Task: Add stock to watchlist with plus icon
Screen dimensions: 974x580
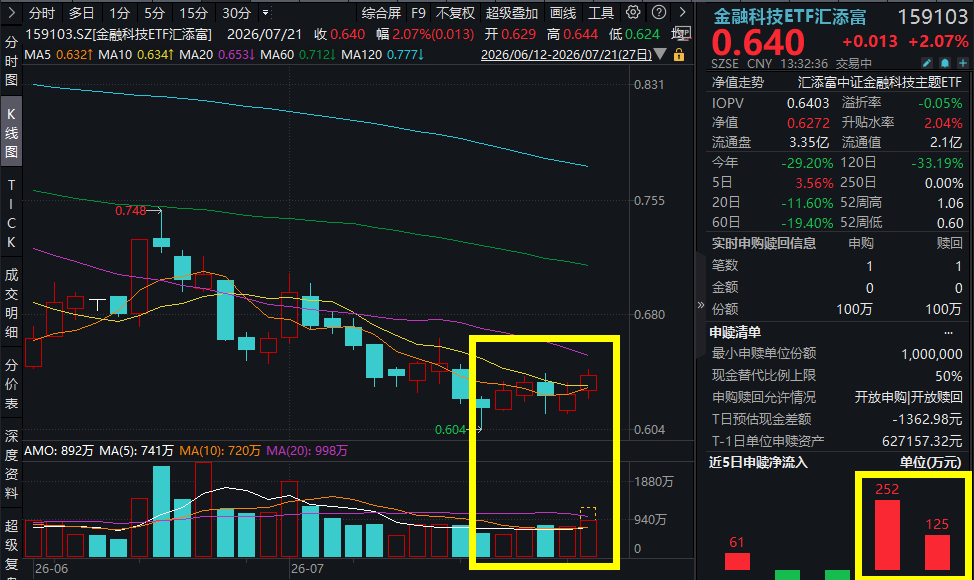Action: pyautogui.click(x=962, y=63)
